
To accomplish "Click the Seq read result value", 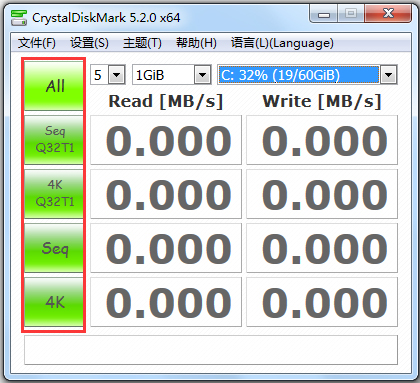I will [166, 248].
